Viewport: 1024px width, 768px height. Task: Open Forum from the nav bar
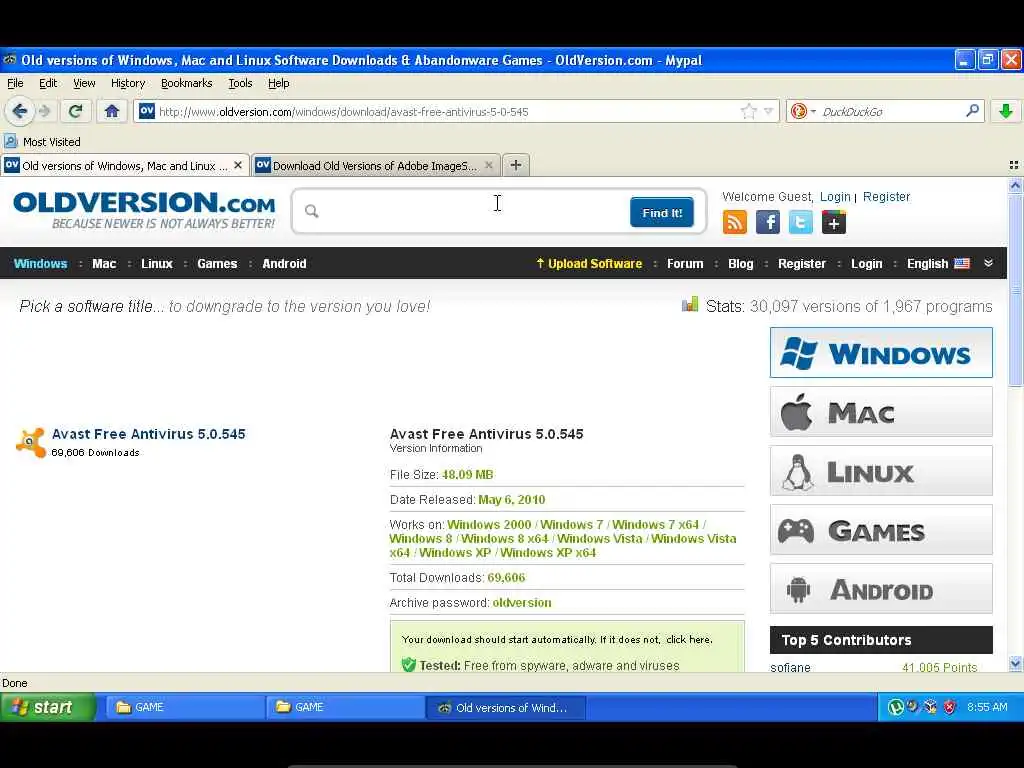(x=685, y=263)
